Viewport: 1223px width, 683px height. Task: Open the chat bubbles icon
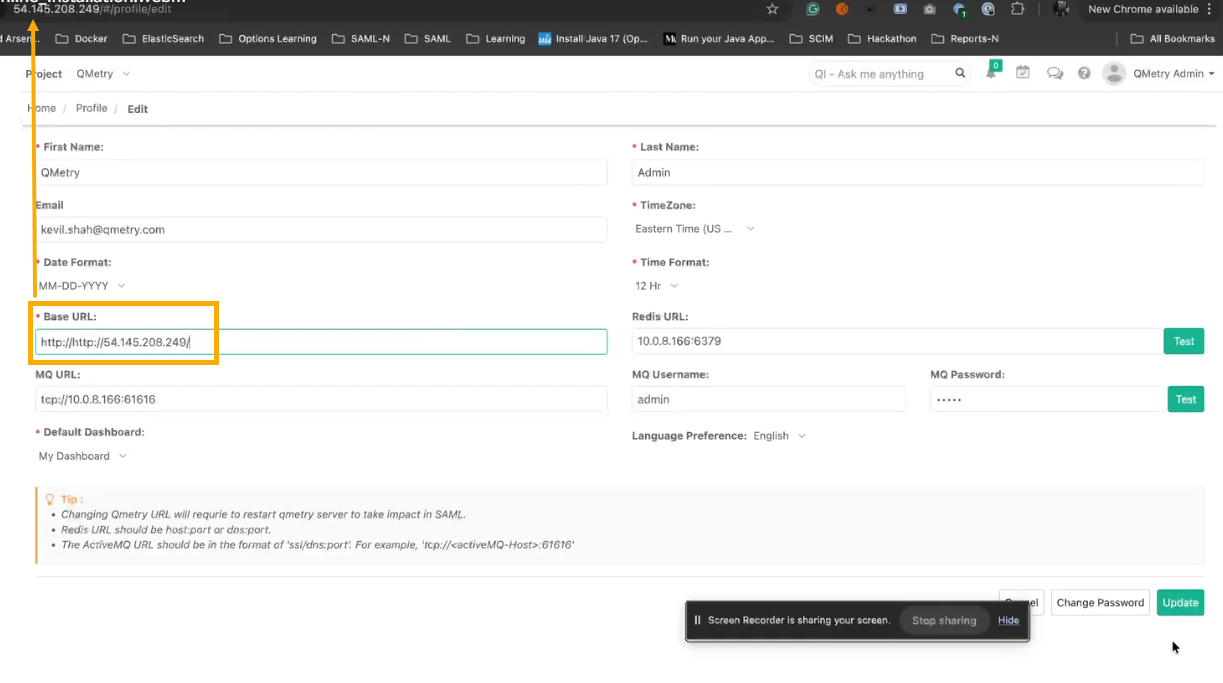pyautogui.click(x=1054, y=73)
